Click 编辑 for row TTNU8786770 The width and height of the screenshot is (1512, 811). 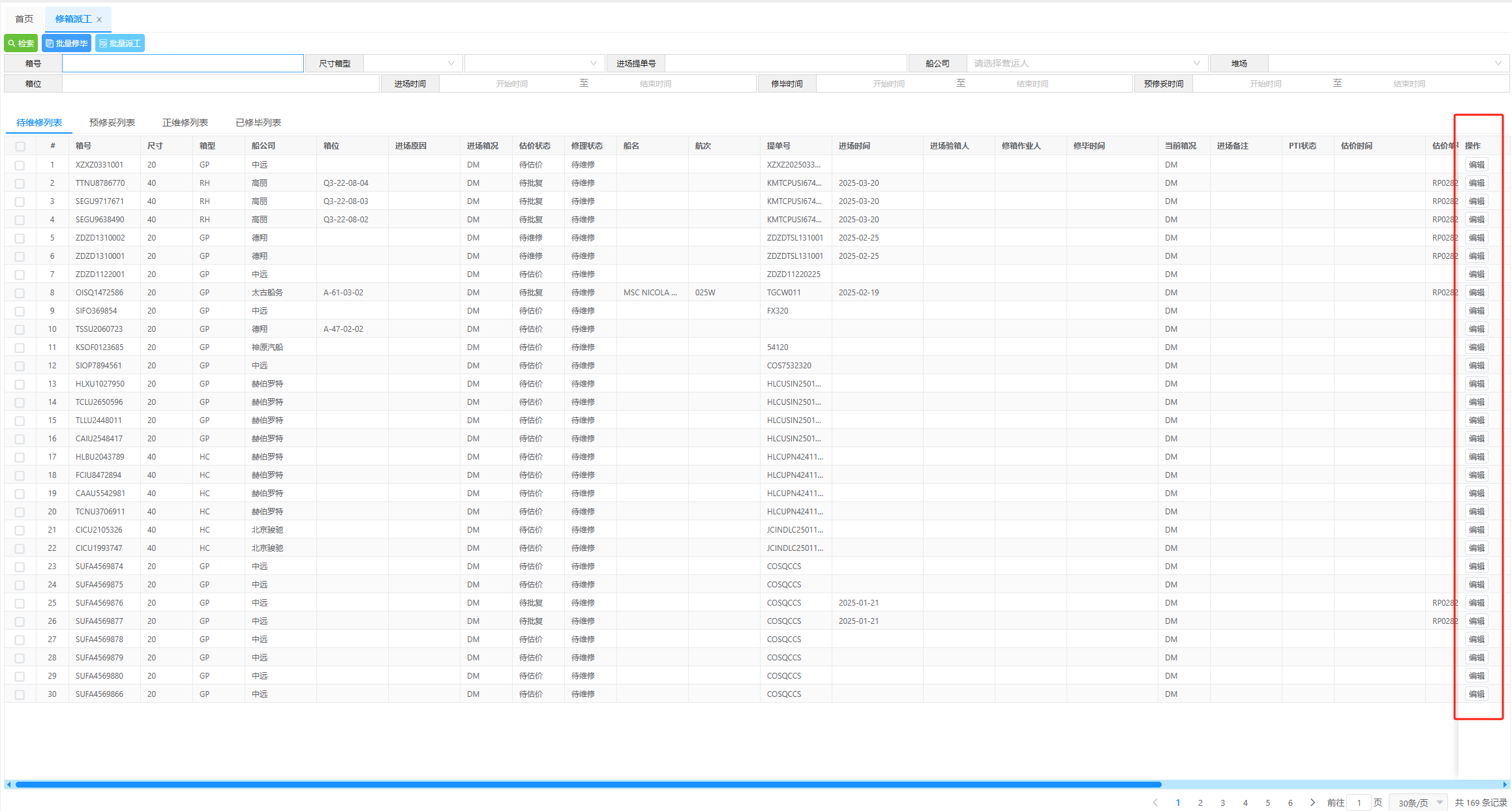1476,183
